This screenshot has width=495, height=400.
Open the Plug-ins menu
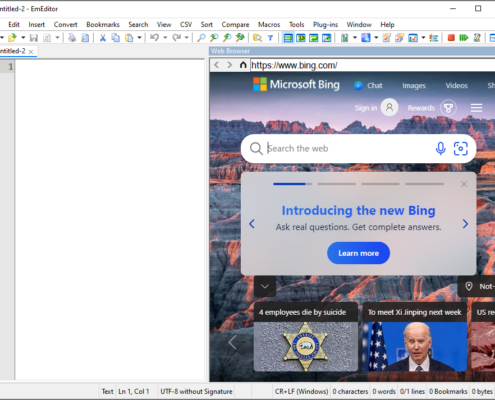pyautogui.click(x=325, y=24)
